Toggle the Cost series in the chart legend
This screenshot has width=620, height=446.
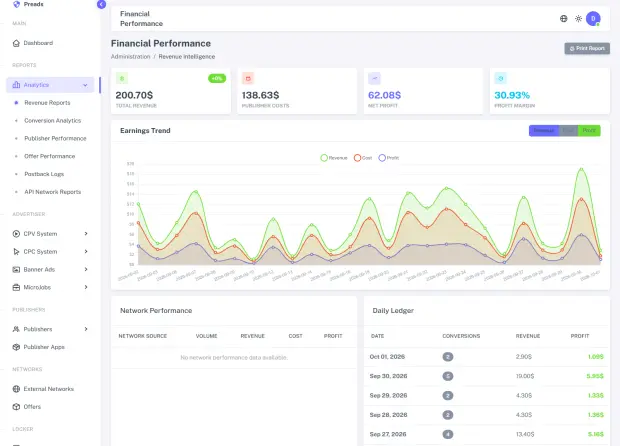pos(363,158)
